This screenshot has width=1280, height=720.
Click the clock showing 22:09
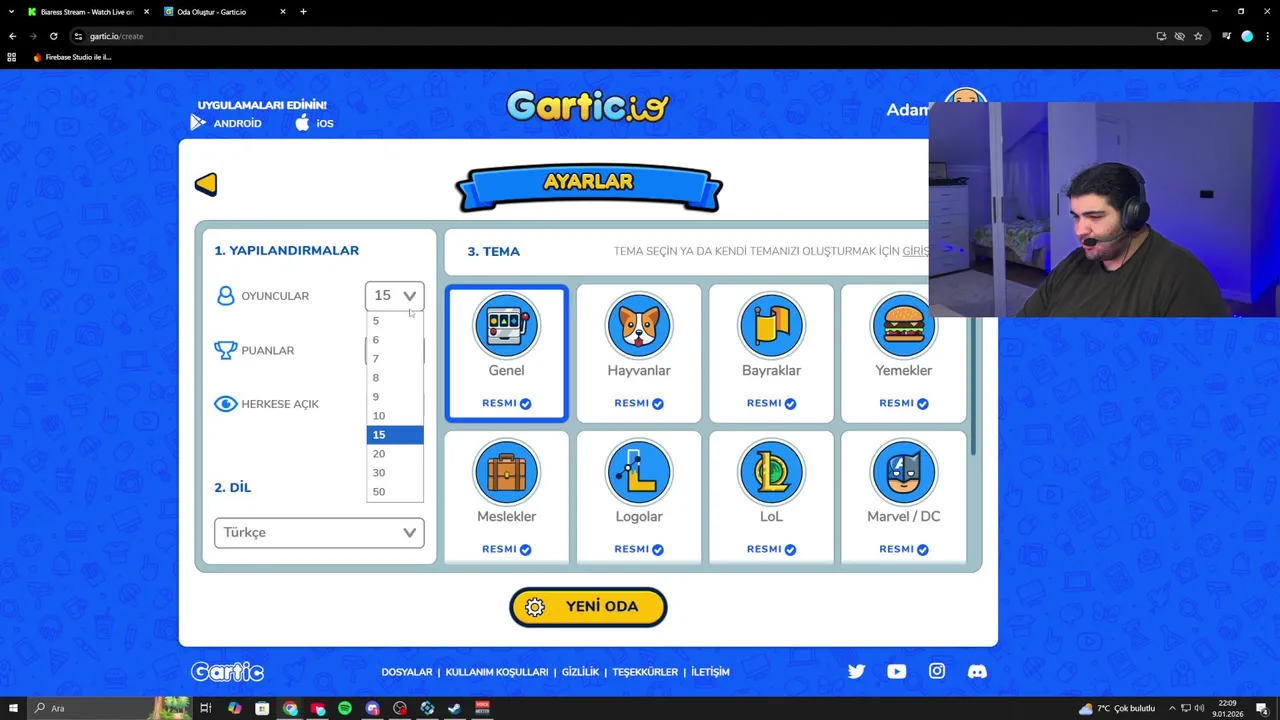click(1226, 708)
